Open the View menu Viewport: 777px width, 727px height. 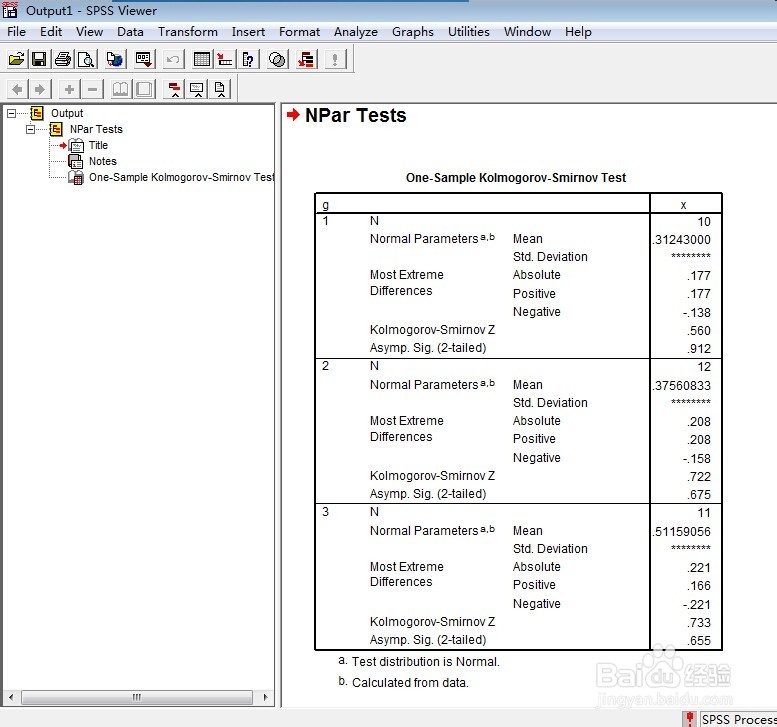tap(90, 32)
